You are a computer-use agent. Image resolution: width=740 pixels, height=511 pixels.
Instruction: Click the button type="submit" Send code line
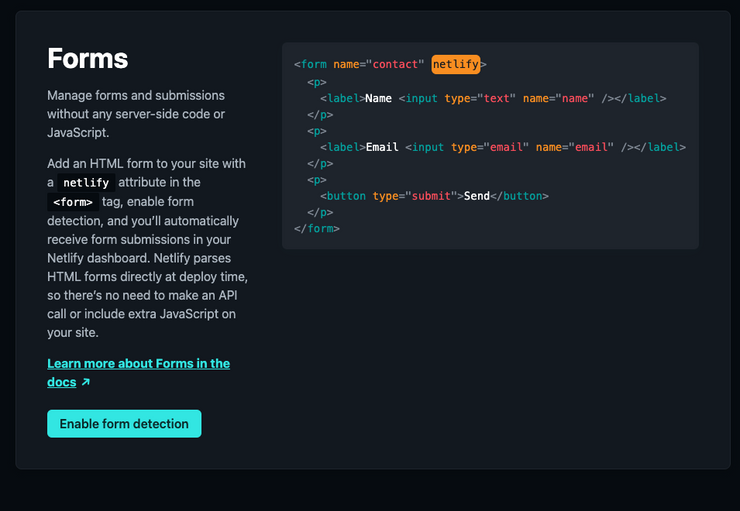coord(434,196)
